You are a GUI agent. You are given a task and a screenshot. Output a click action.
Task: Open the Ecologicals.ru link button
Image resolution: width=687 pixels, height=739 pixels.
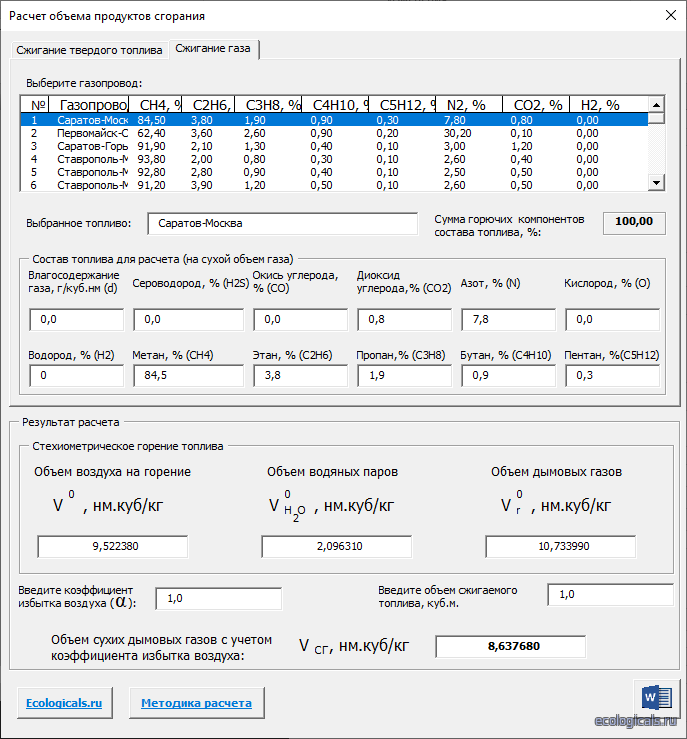[65, 703]
